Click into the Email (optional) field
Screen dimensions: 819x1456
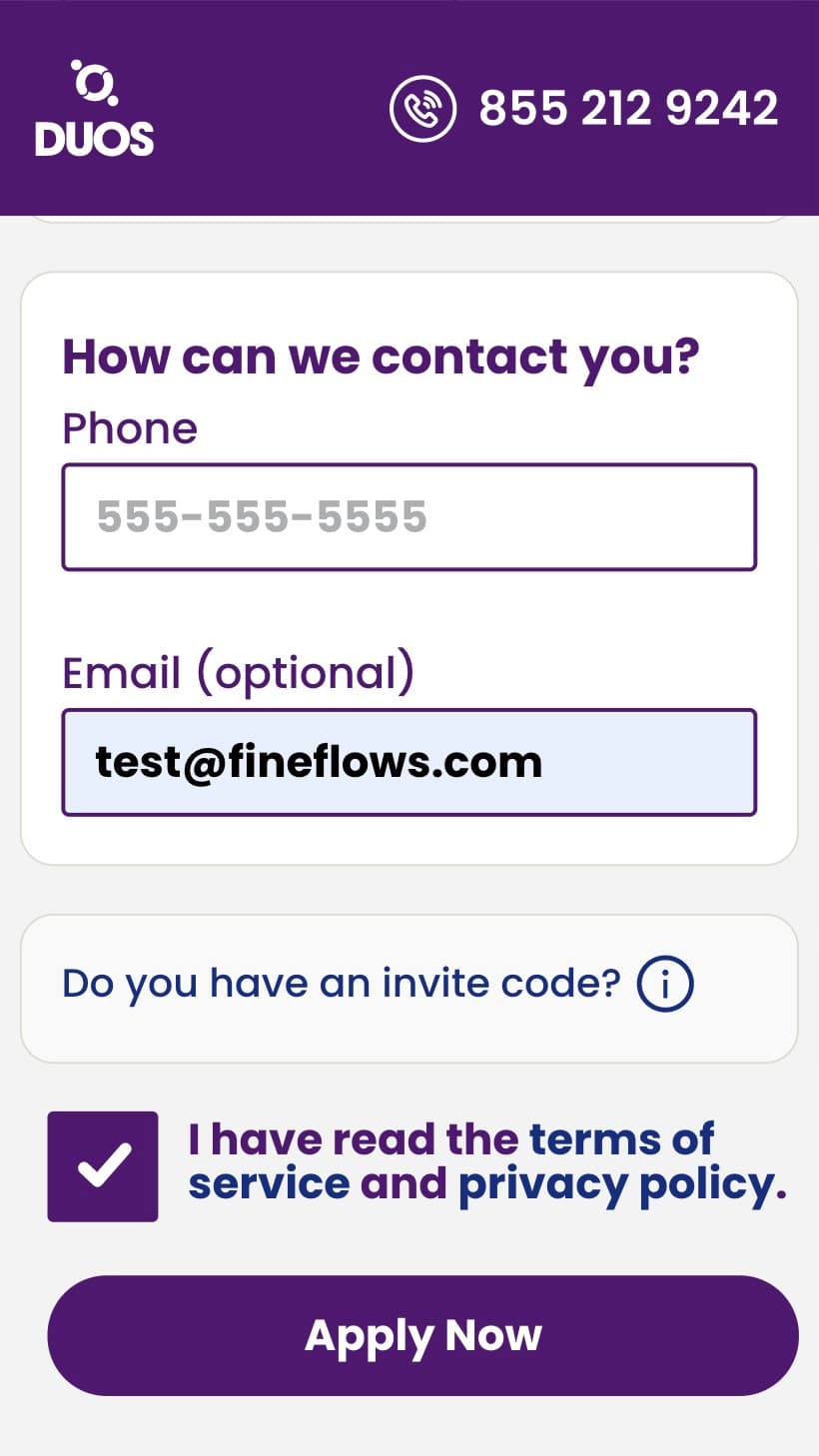pos(409,763)
